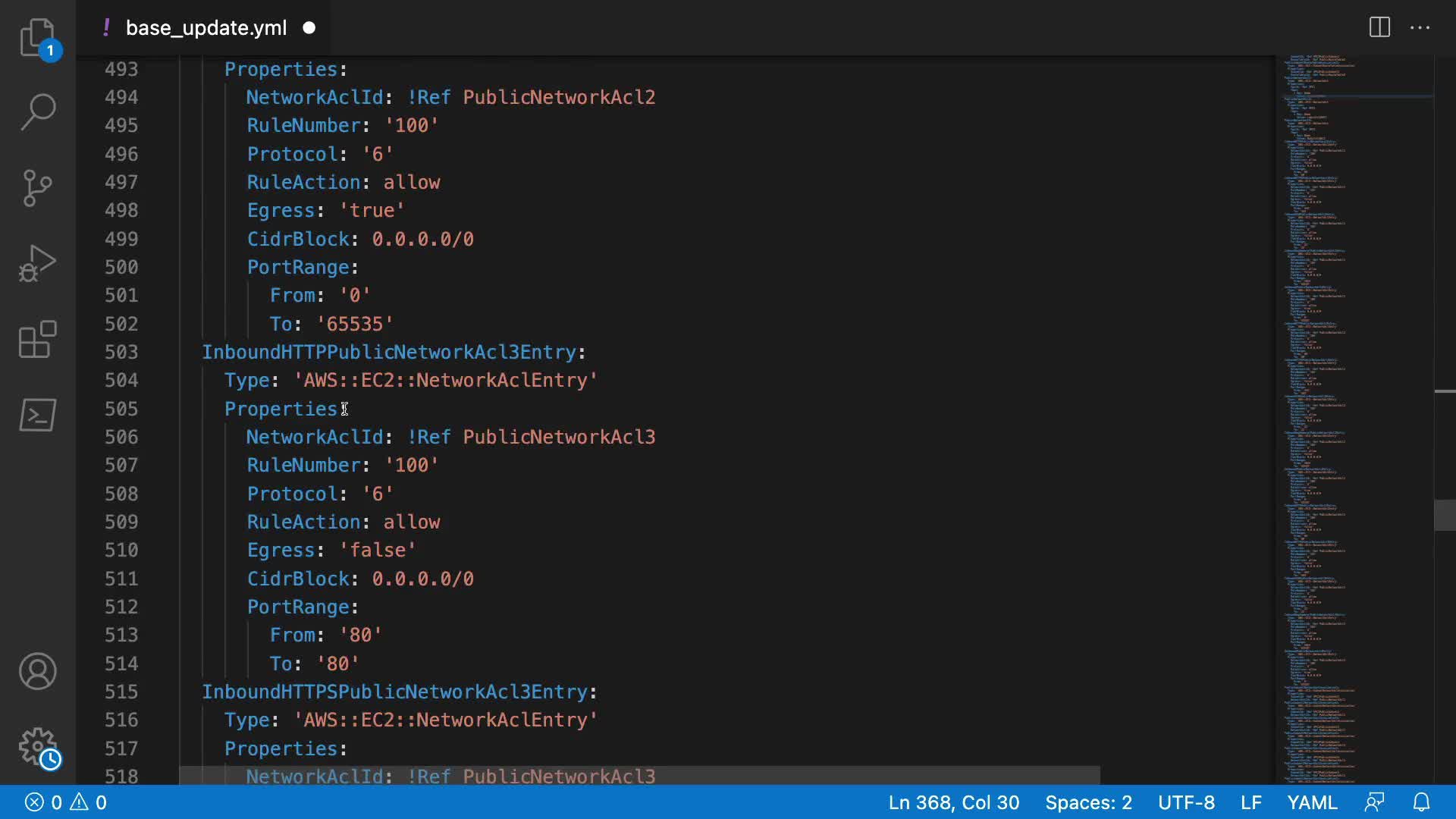
Task: Open the Accounts menu icon
Action: click(x=37, y=671)
